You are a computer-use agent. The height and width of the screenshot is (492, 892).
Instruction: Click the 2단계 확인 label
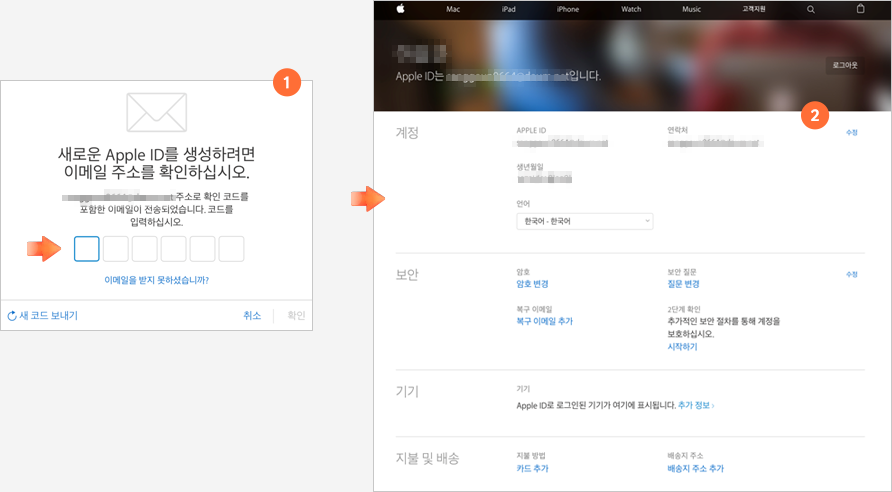tap(684, 309)
